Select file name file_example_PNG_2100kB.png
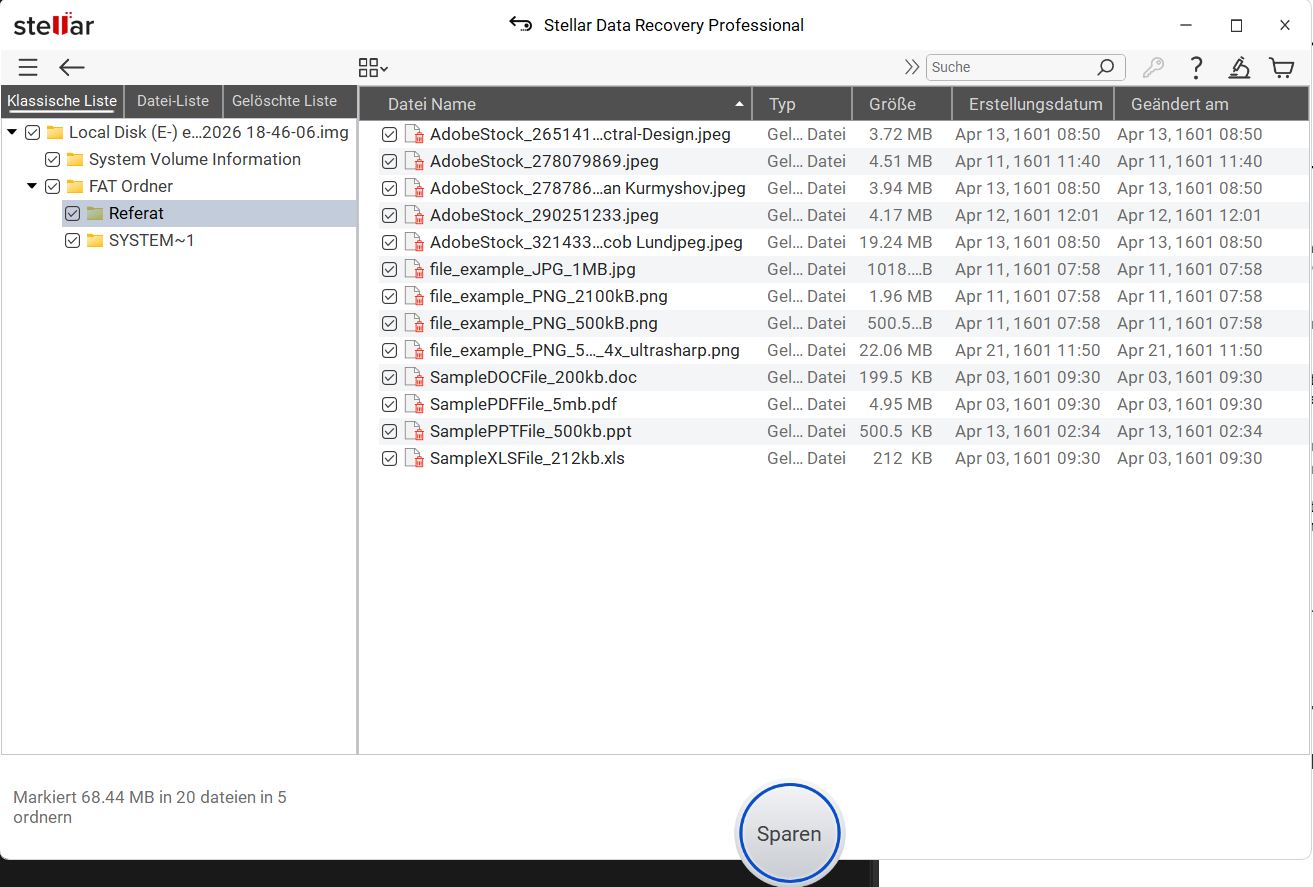Screen dimensions: 1313x887 [549, 296]
